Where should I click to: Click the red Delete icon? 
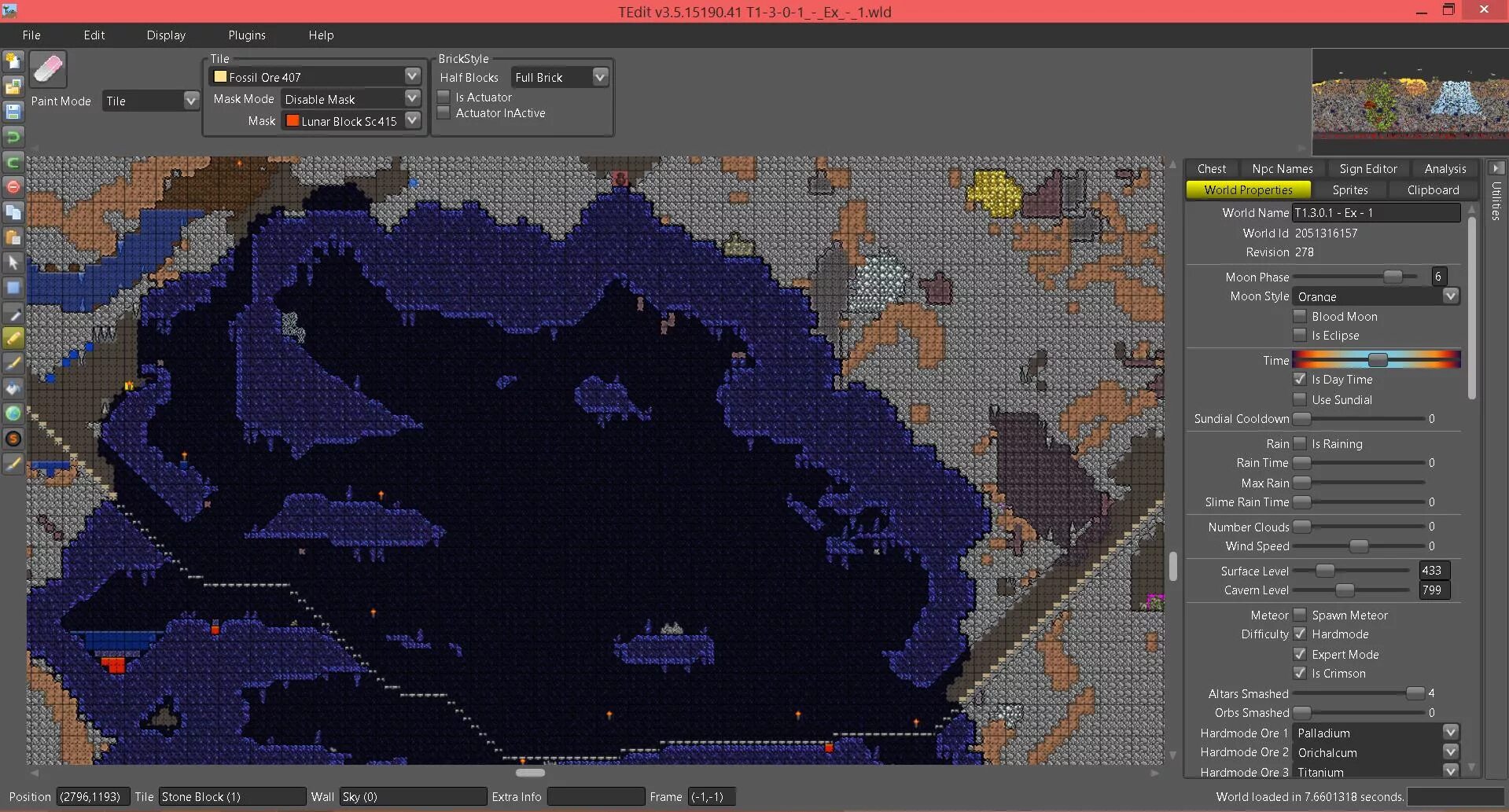[13, 187]
